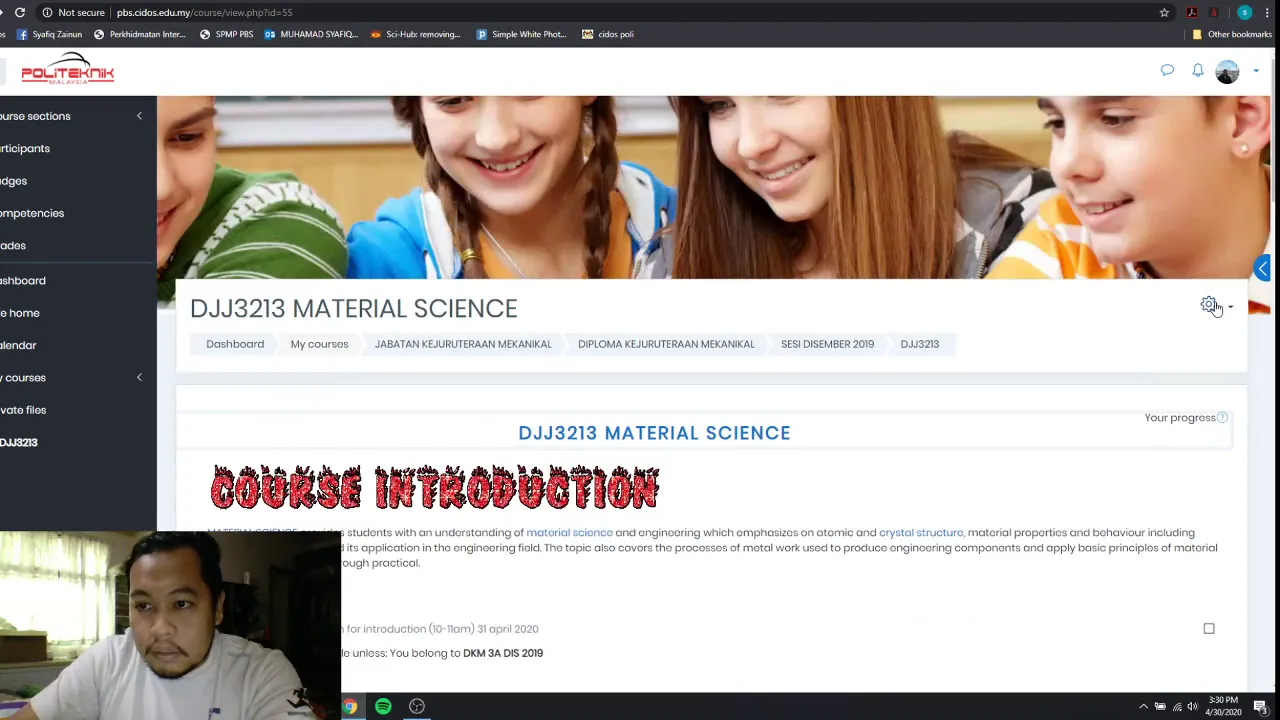Open Competencies in the sidebar
Image resolution: width=1280 pixels, height=720 pixels.
pyautogui.click(x=32, y=213)
